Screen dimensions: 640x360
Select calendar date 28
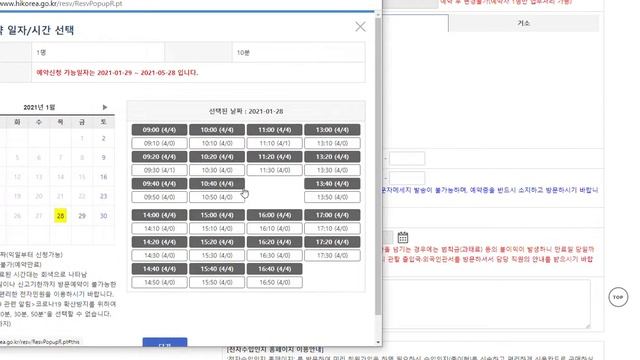60,216
